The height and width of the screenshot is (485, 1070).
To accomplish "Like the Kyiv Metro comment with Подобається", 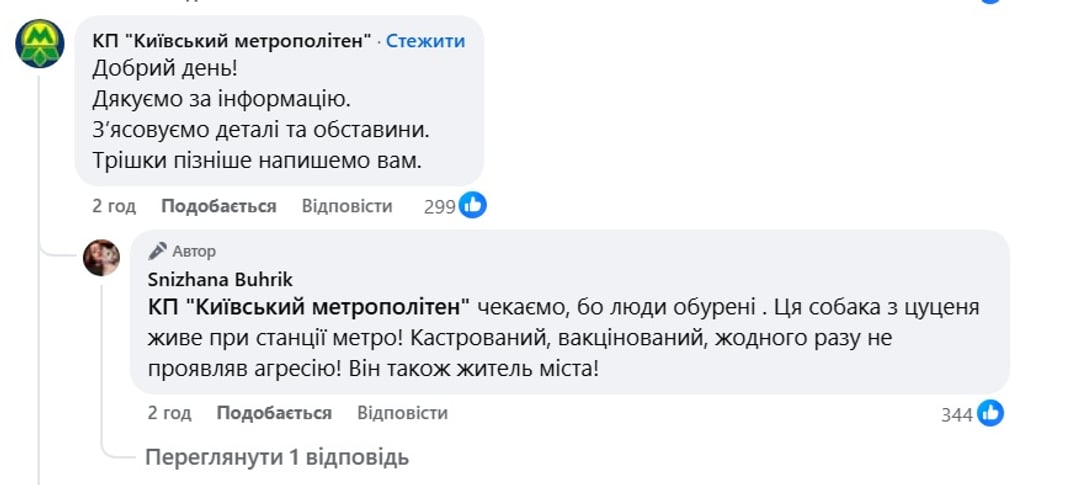I will (x=218, y=206).
